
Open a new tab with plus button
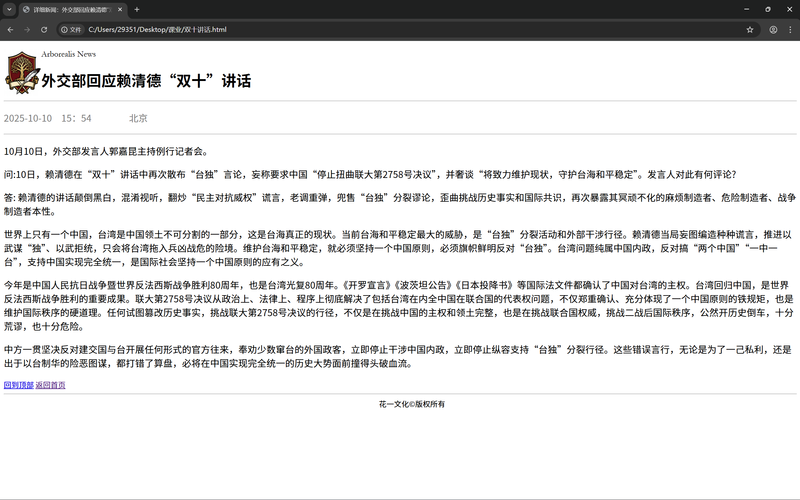pyautogui.click(x=137, y=9)
